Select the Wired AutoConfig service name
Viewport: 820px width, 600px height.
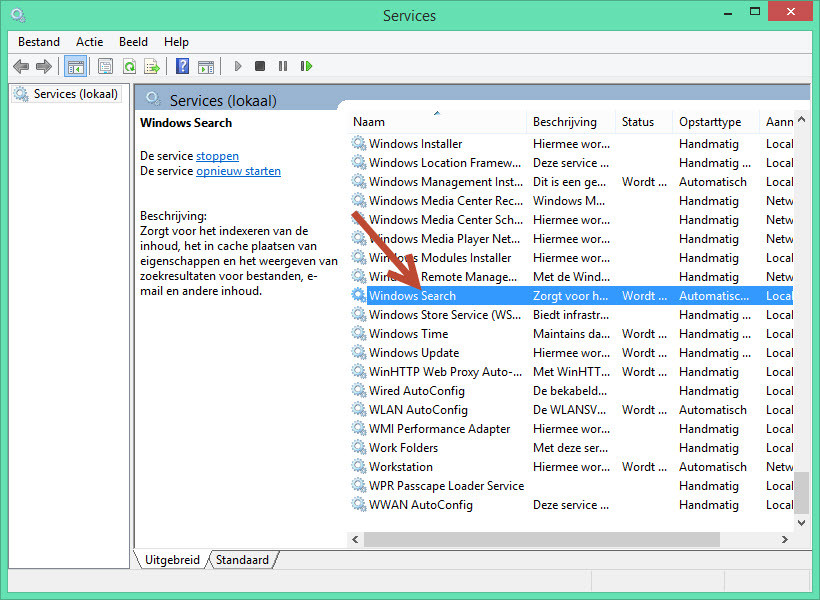416,391
